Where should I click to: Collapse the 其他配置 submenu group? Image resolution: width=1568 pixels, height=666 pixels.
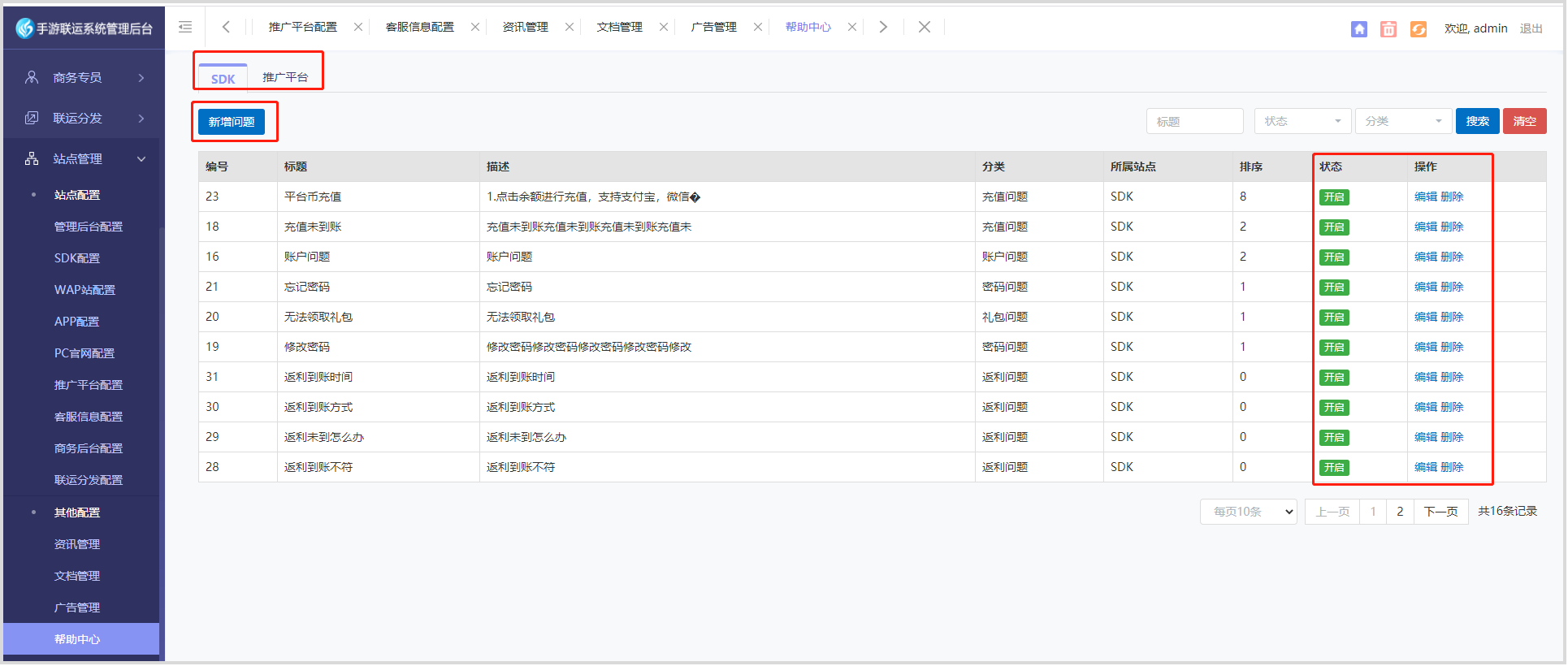pos(77,512)
